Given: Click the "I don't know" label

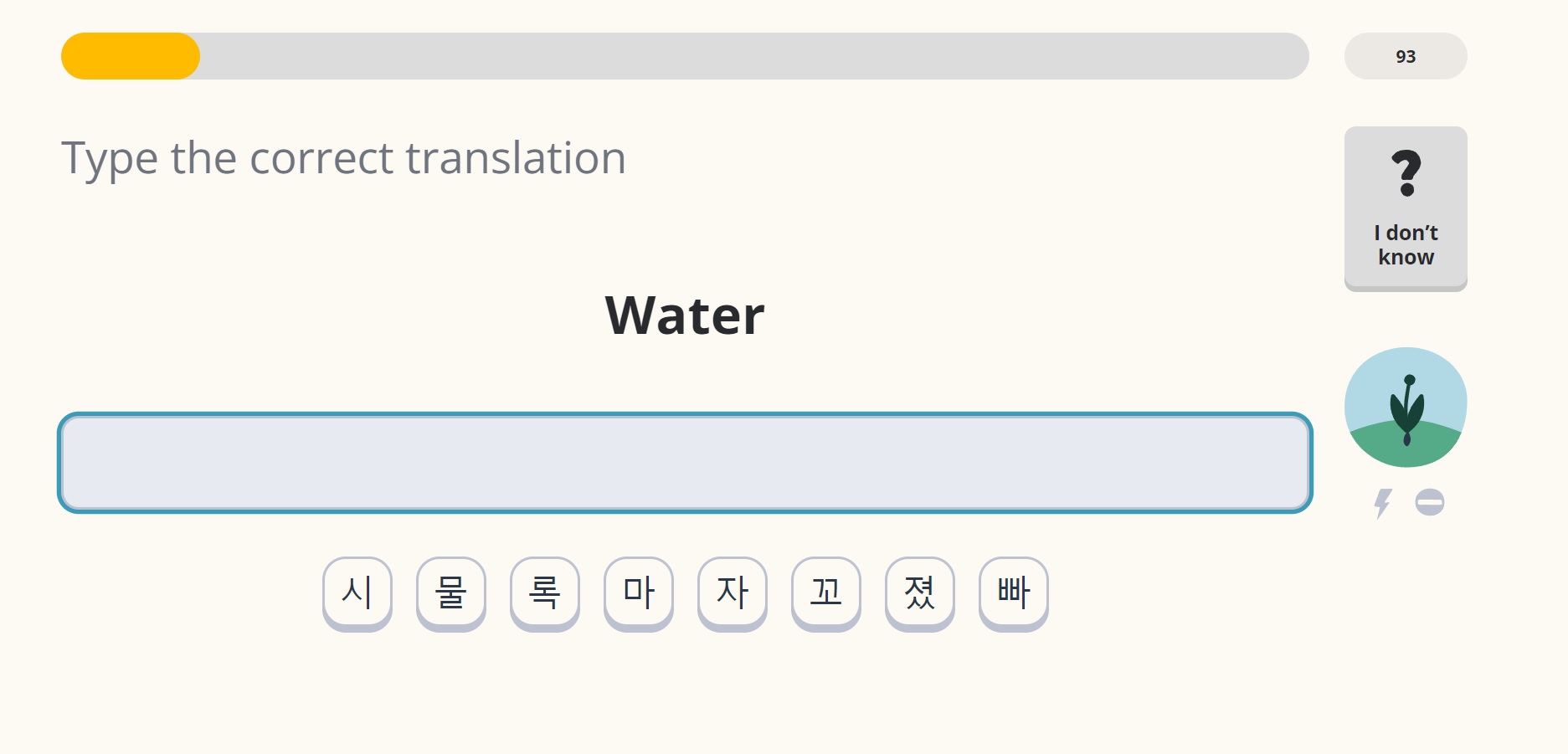Looking at the screenshot, I should pos(1406,245).
